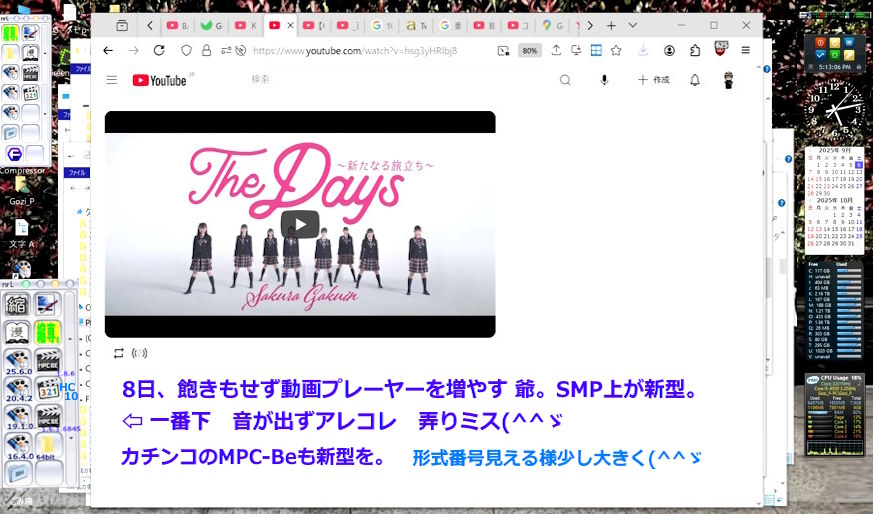Open the YouTube account avatar menu
This screenshot has height=514, width=875.
coord(728,80)
